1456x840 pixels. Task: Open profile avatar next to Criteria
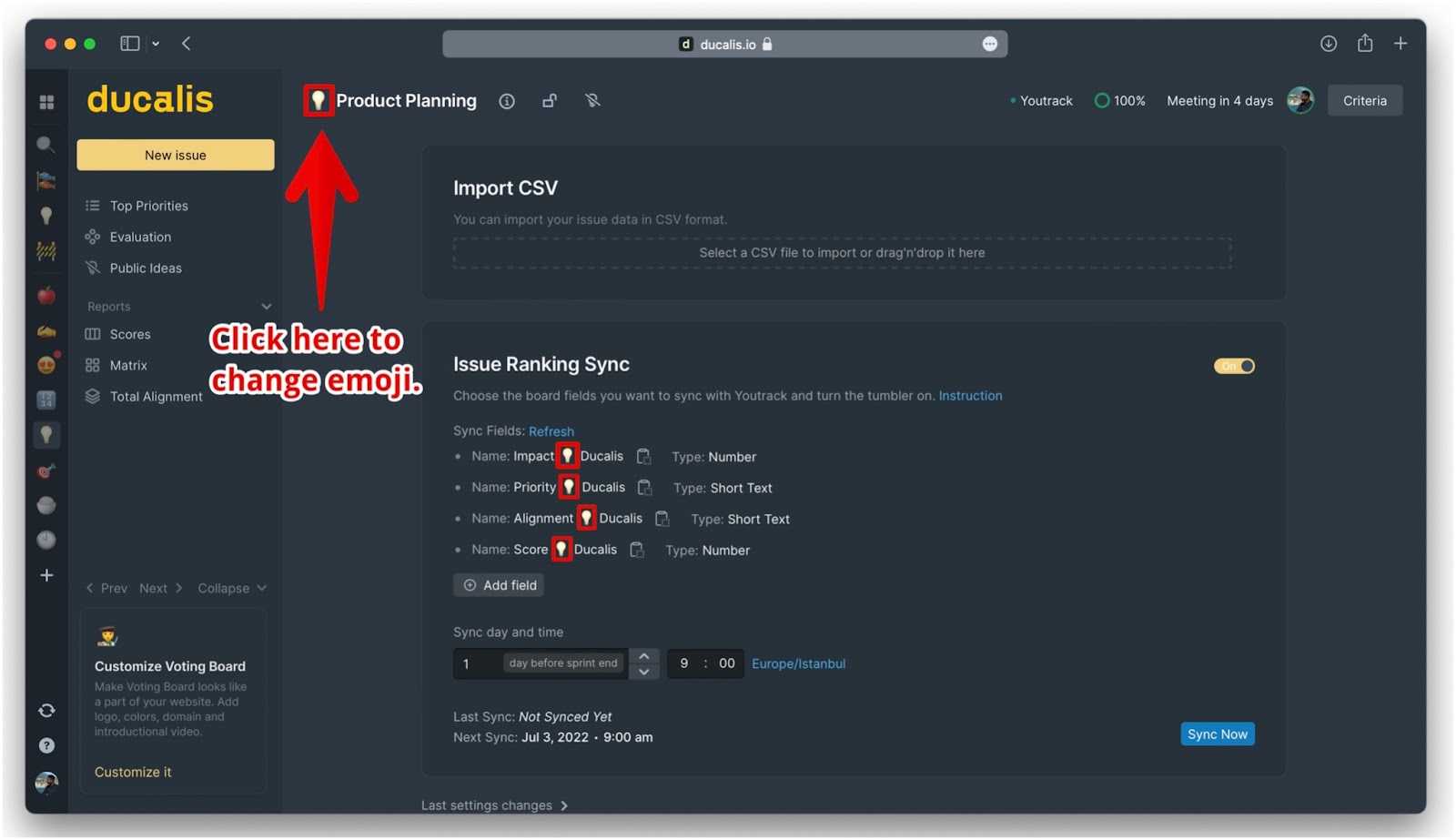point(1300,100)
